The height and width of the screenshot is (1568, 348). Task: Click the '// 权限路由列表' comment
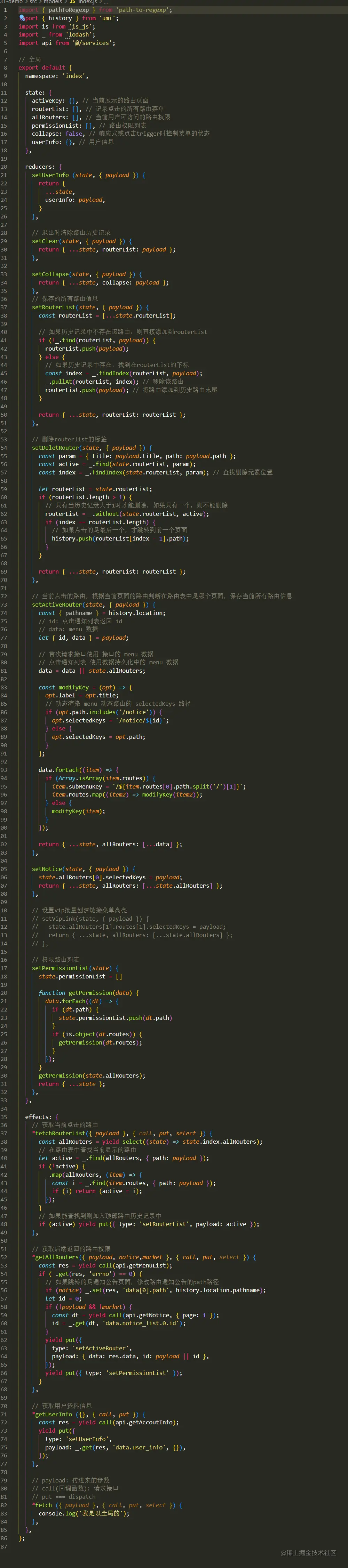tap(55, 960)
